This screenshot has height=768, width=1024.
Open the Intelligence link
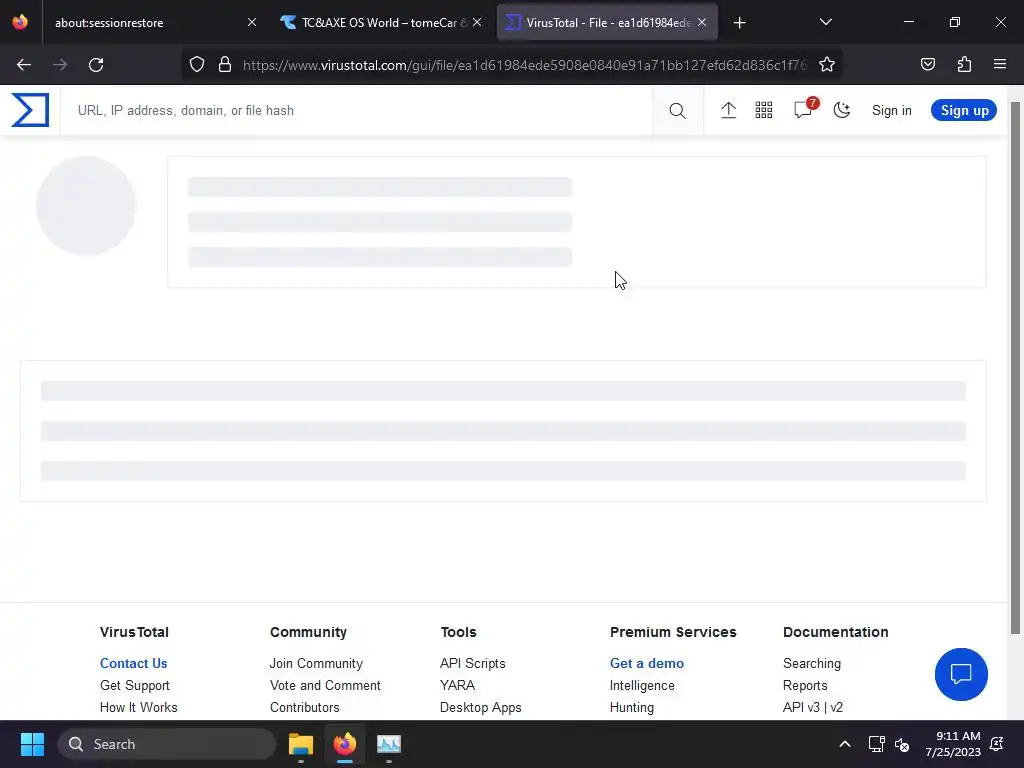(x=642, y=685)
